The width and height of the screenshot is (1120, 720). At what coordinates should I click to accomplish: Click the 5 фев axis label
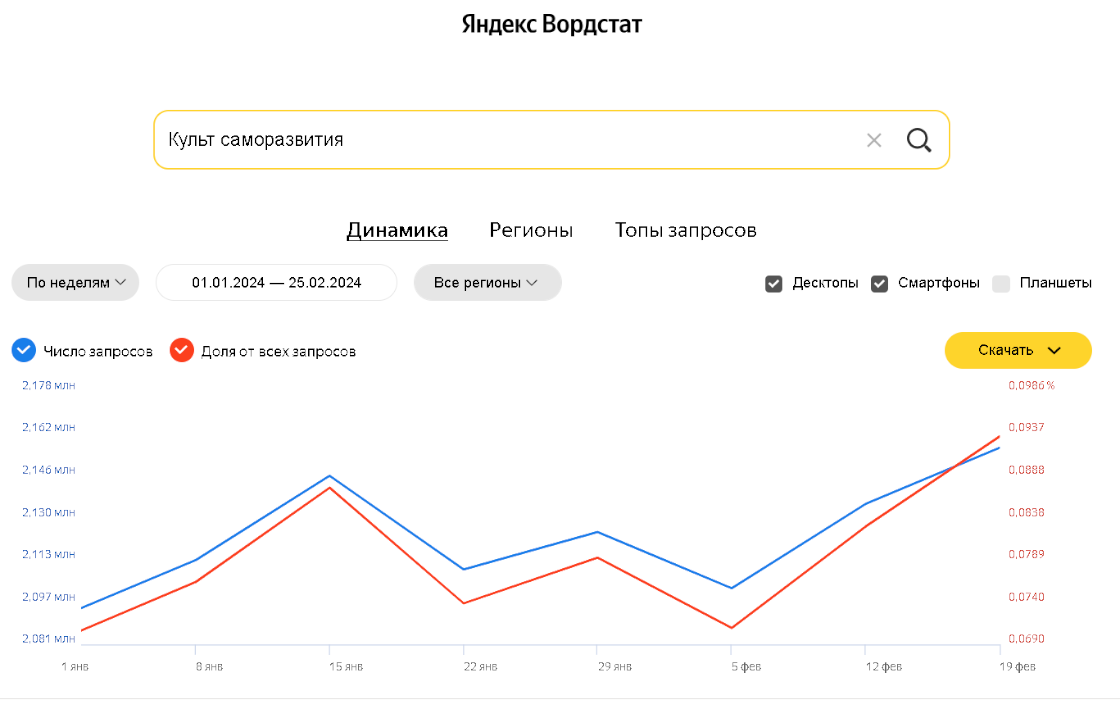click(746, 666)
